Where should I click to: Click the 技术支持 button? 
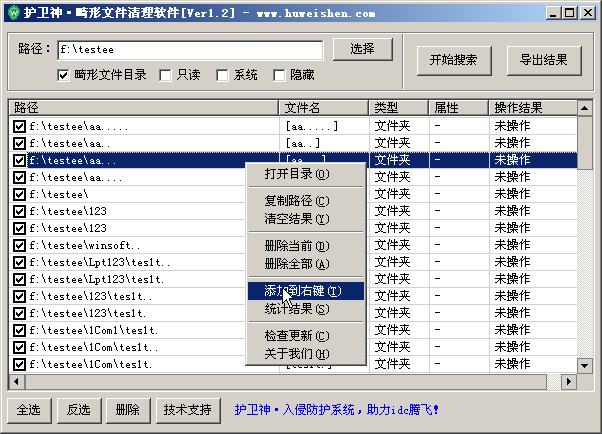pyautogui.click(x=188, y=410)
